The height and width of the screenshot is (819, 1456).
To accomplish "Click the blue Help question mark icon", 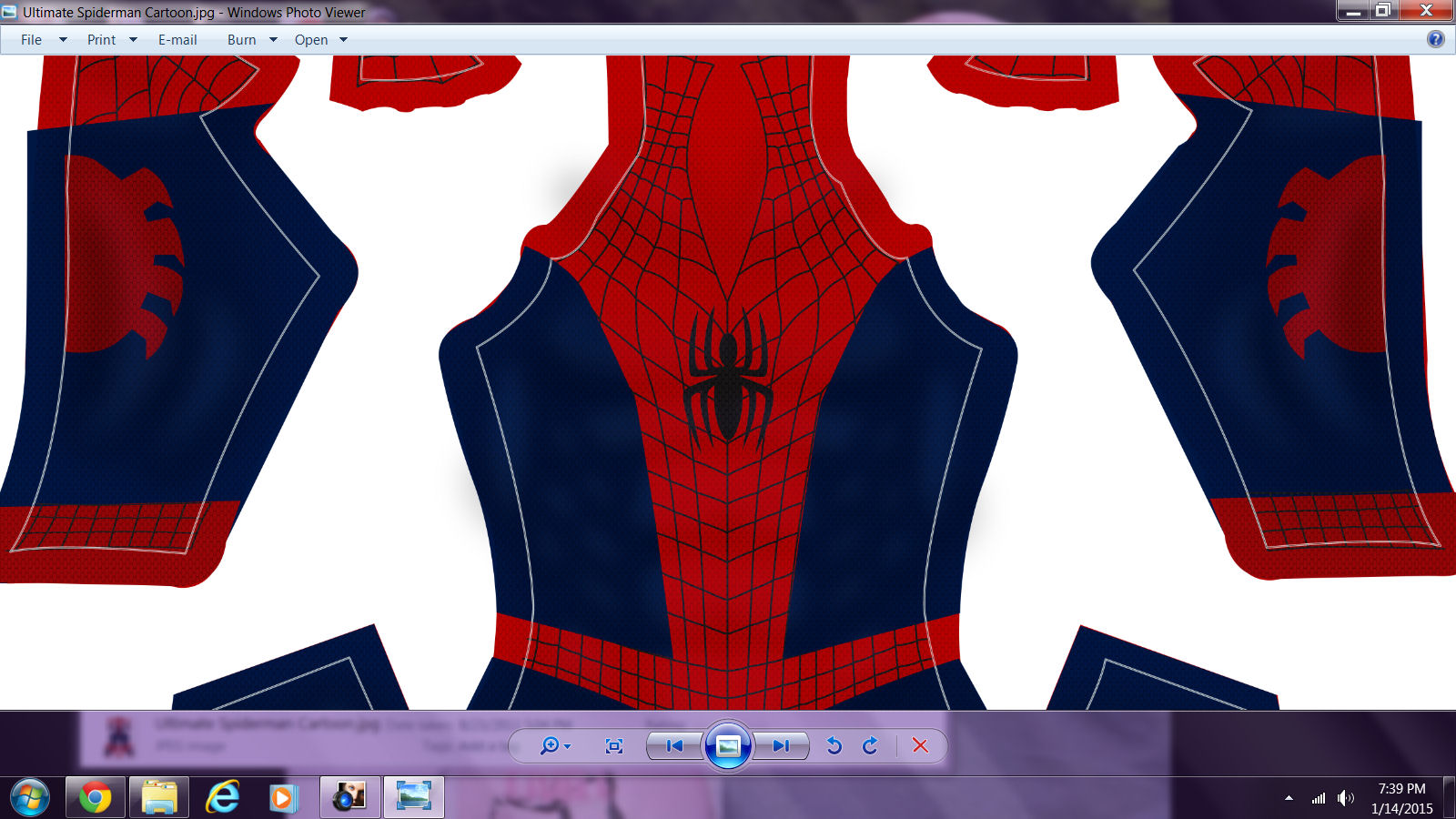I will [x=1436, y=39].
